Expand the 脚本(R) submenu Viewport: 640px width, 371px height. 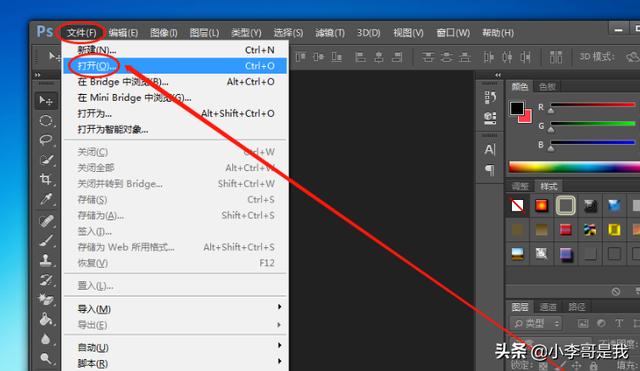point(176,363)
